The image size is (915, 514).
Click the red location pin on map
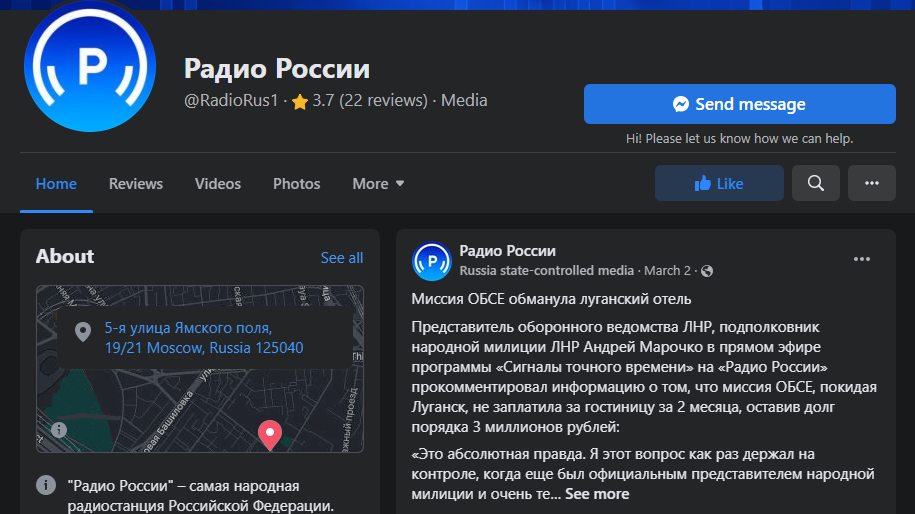[269, 434]
